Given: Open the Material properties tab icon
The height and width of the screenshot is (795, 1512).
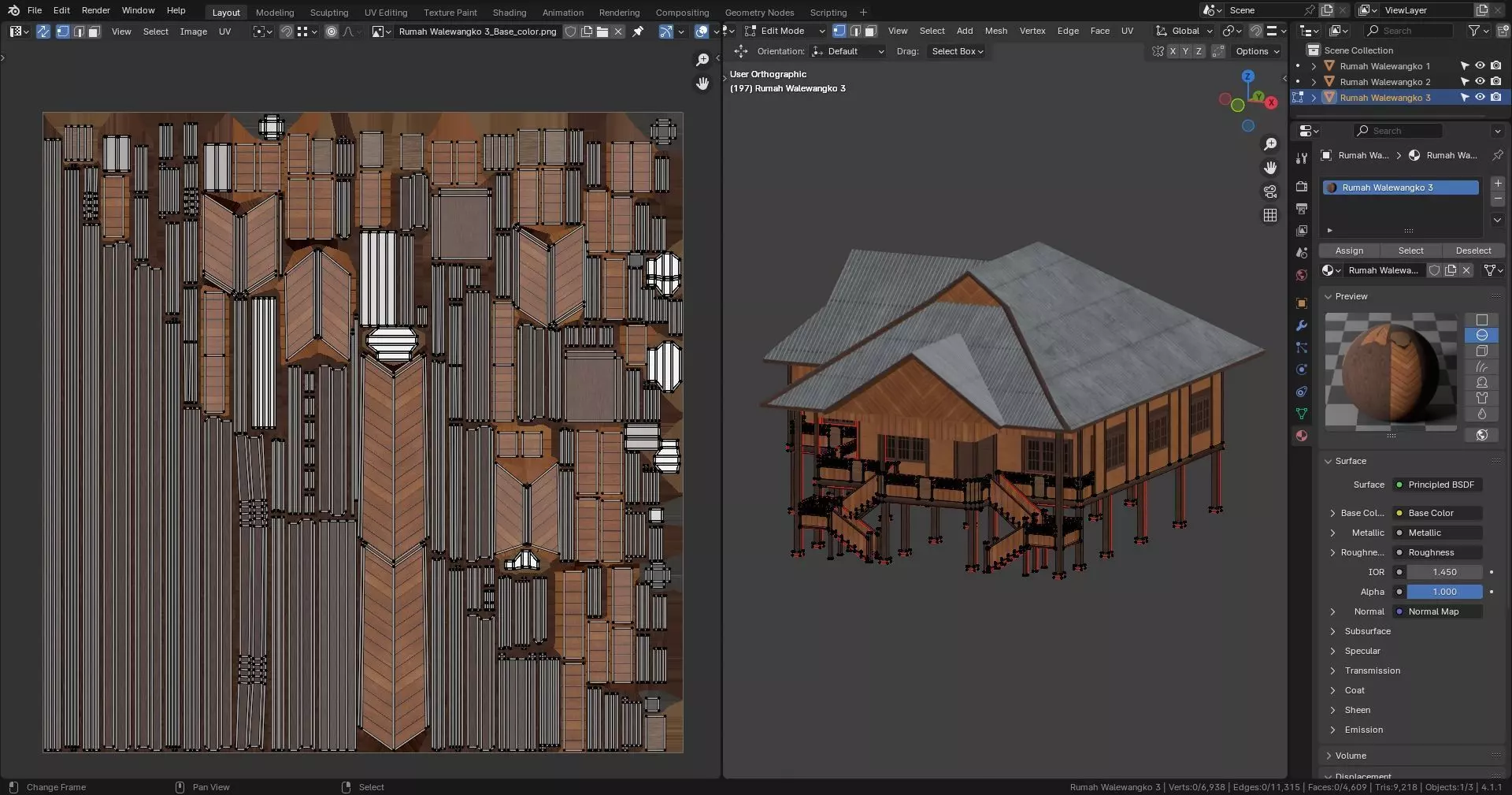Looking at the screenshot, I should 1302,436.
